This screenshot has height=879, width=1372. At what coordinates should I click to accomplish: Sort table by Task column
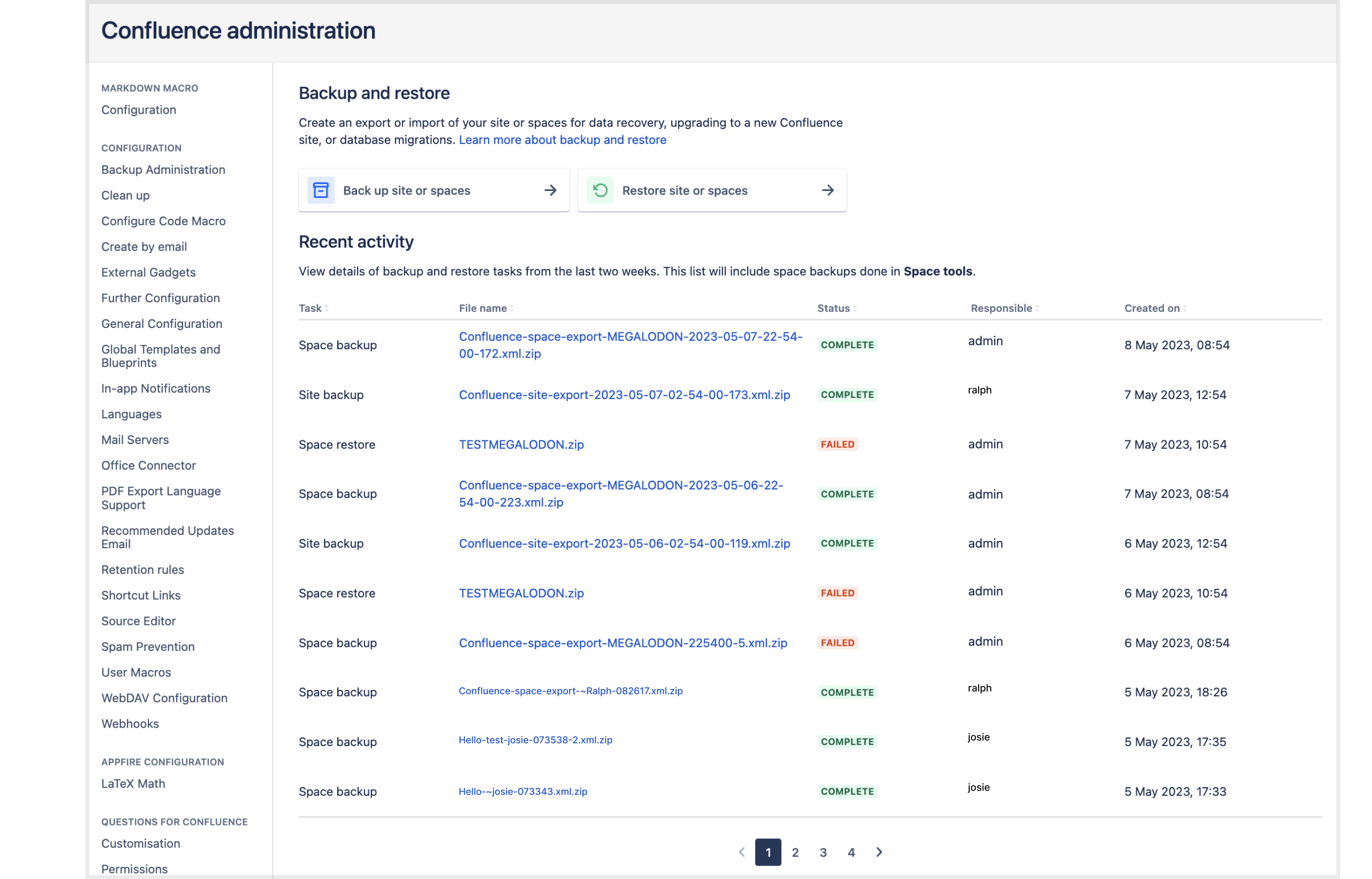pos(313,308)
